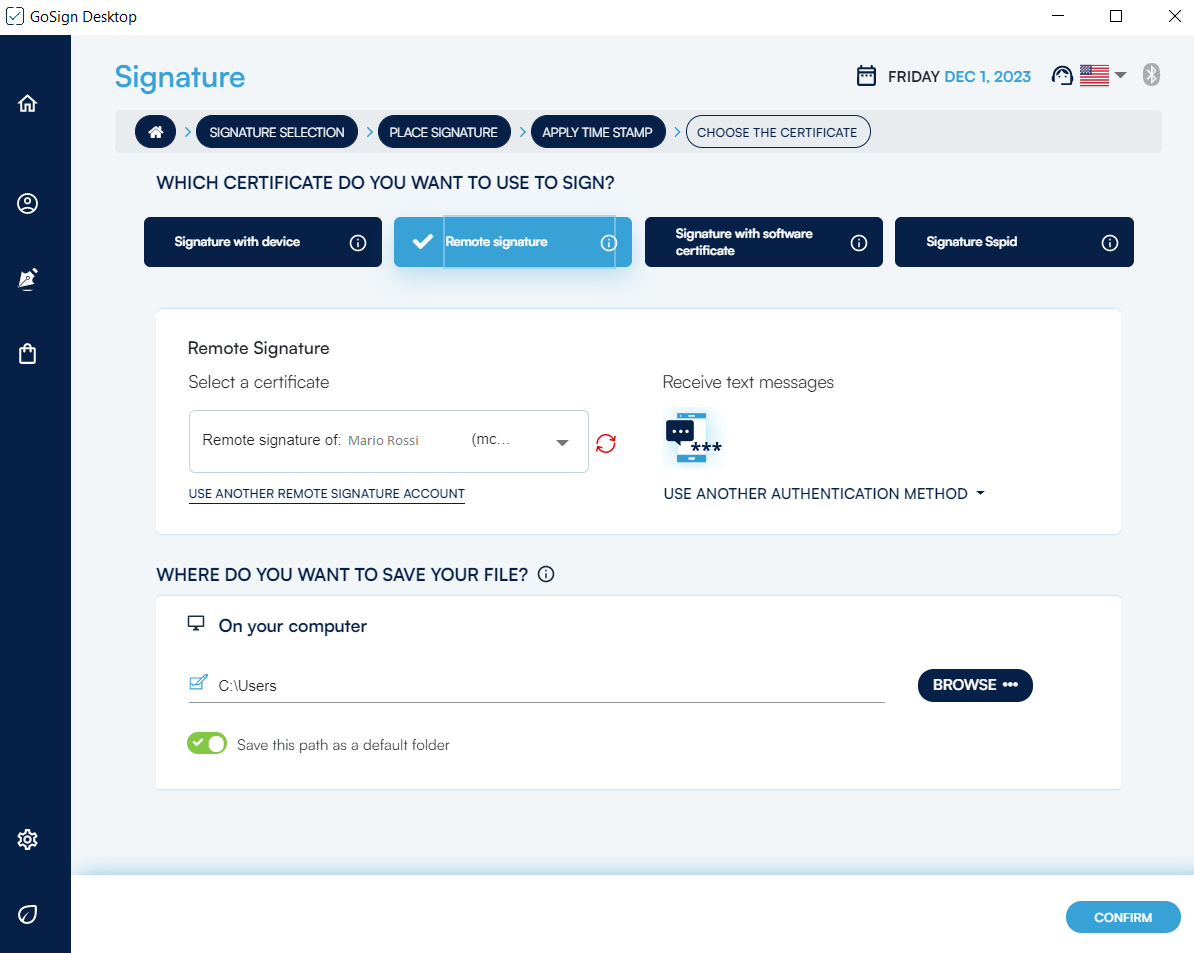Image resolution: width=1194 pixels, height=953 pixels.
Task: Open Home from the left sidebar
Action: click(28, 103)
